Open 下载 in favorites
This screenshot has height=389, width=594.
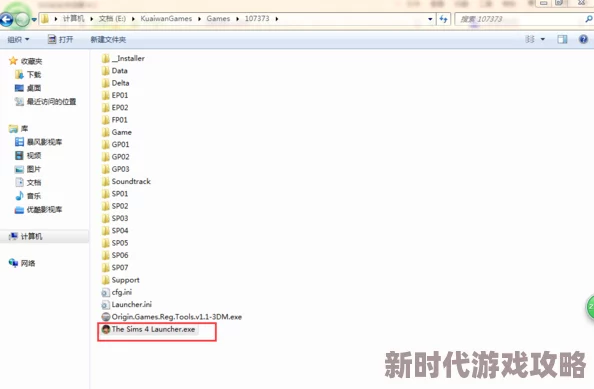click(28, 75)
